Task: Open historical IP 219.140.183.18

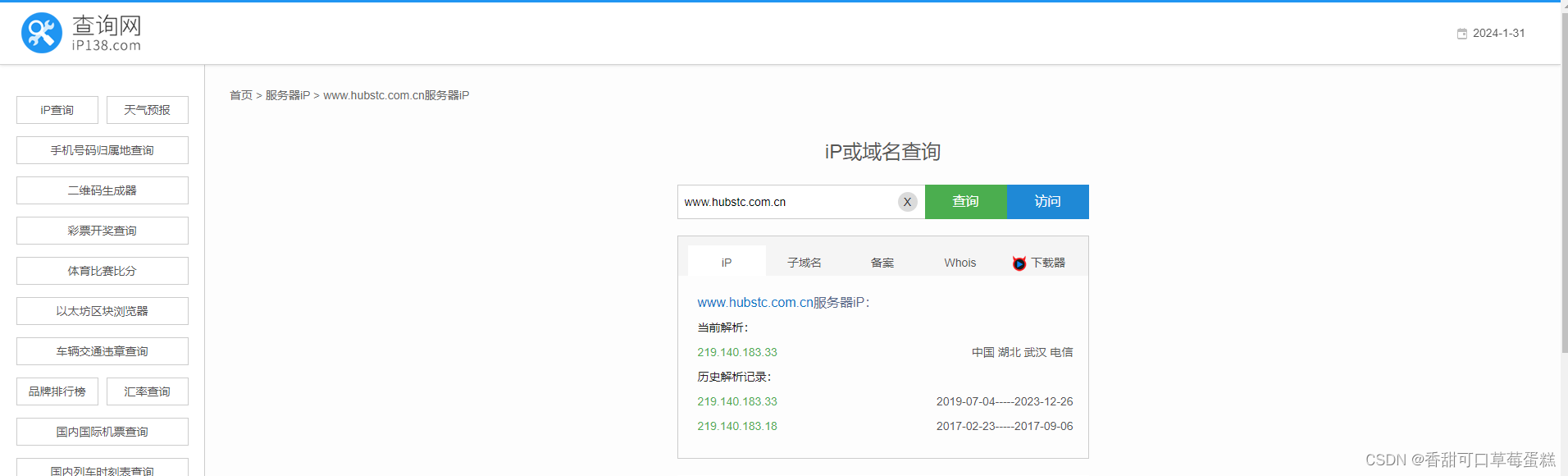Action: coord(737,426)
